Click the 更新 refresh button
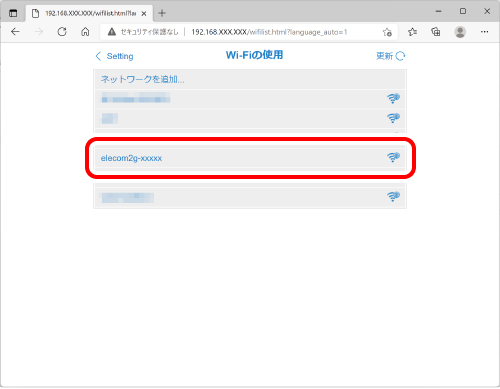500x389 pixels. (391, 56)
